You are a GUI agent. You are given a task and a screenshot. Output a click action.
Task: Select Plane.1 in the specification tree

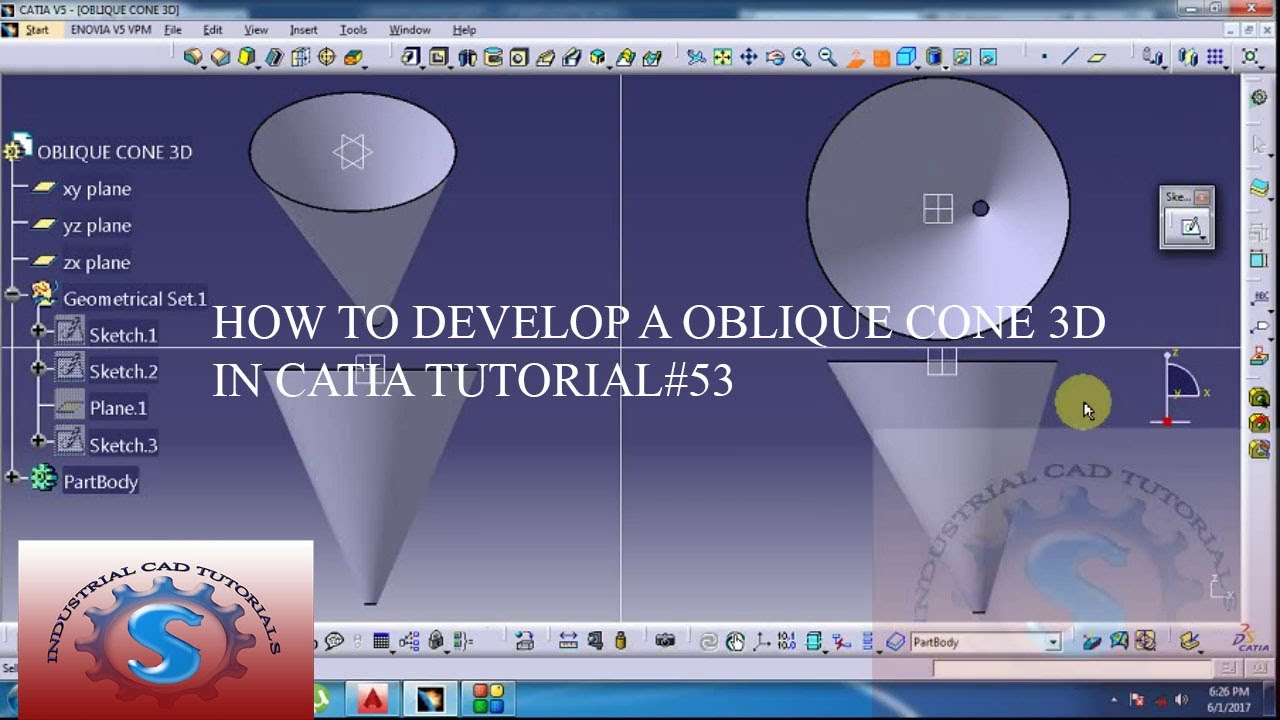pos(118,408)
